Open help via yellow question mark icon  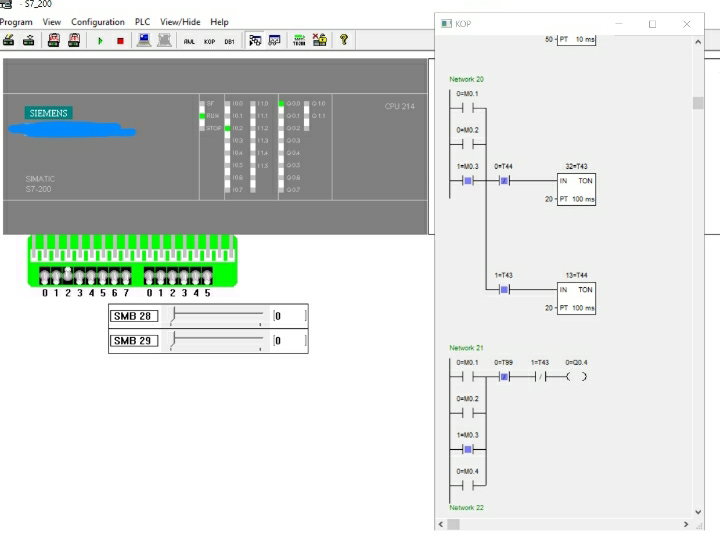[x=343, y=40]
